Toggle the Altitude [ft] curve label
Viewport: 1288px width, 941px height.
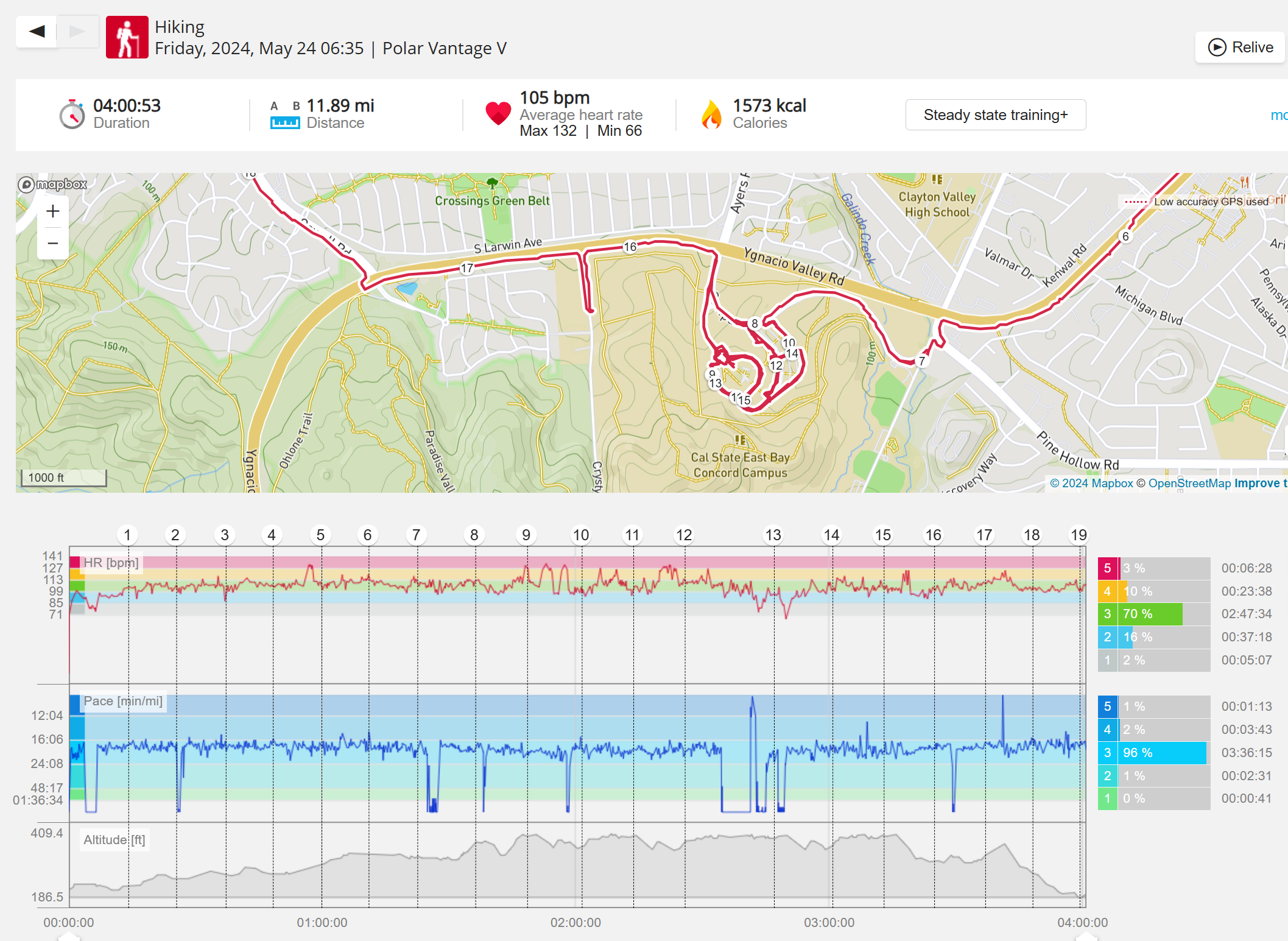click(114, 840)
